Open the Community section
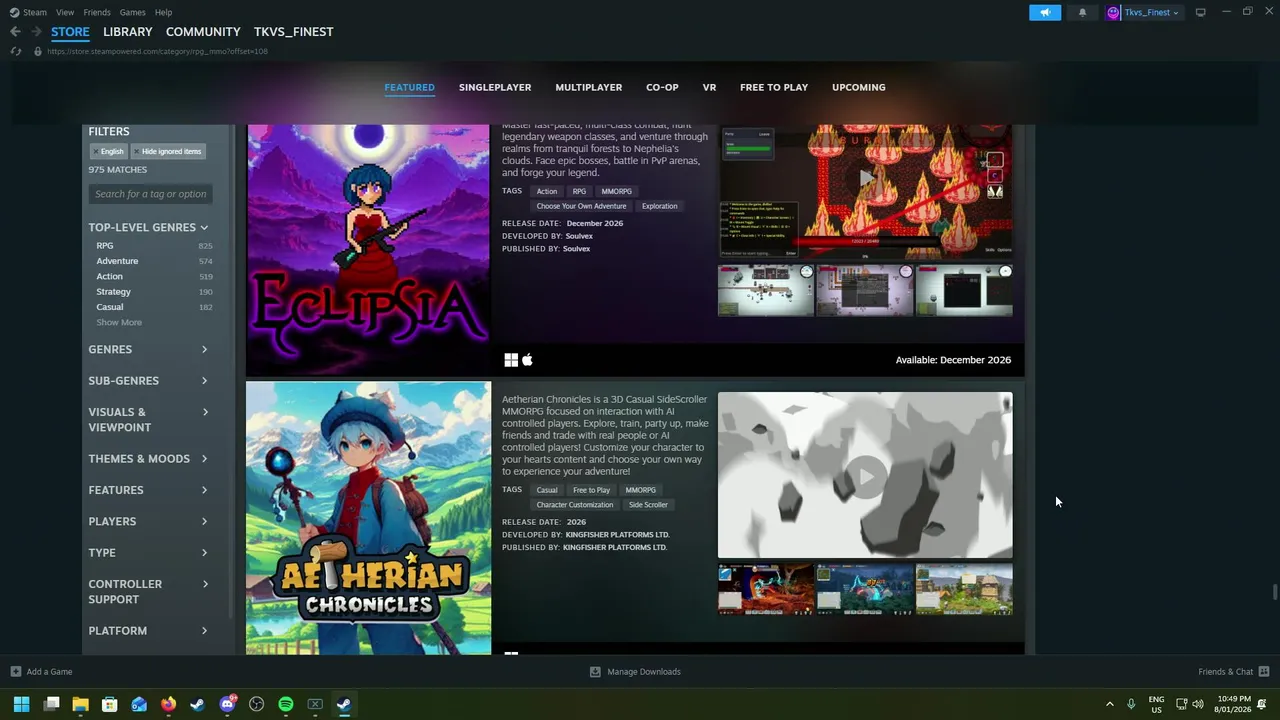The width and height of the screenshot is (1280, 720). (x=203, y=32)
